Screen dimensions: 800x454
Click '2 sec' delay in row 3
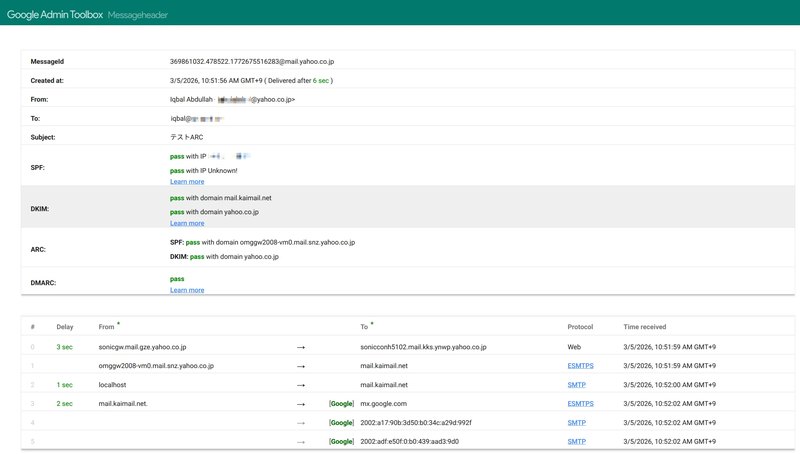64,403
